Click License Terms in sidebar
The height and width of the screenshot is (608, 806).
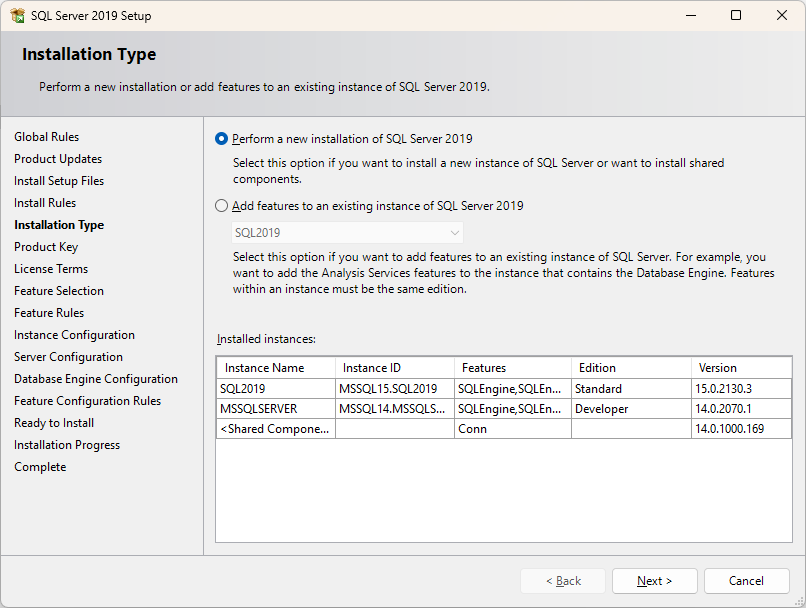(x=51, y=269)
